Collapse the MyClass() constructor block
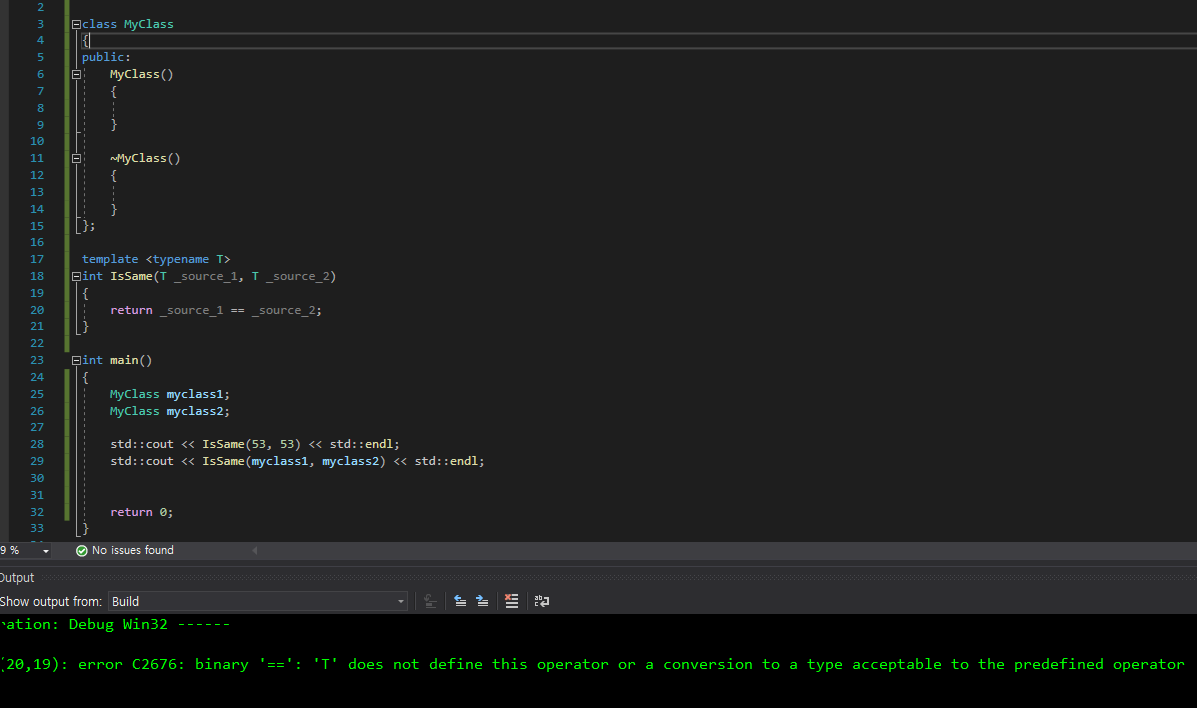This screenshot has height=708, width=1197. click(76, 74)
